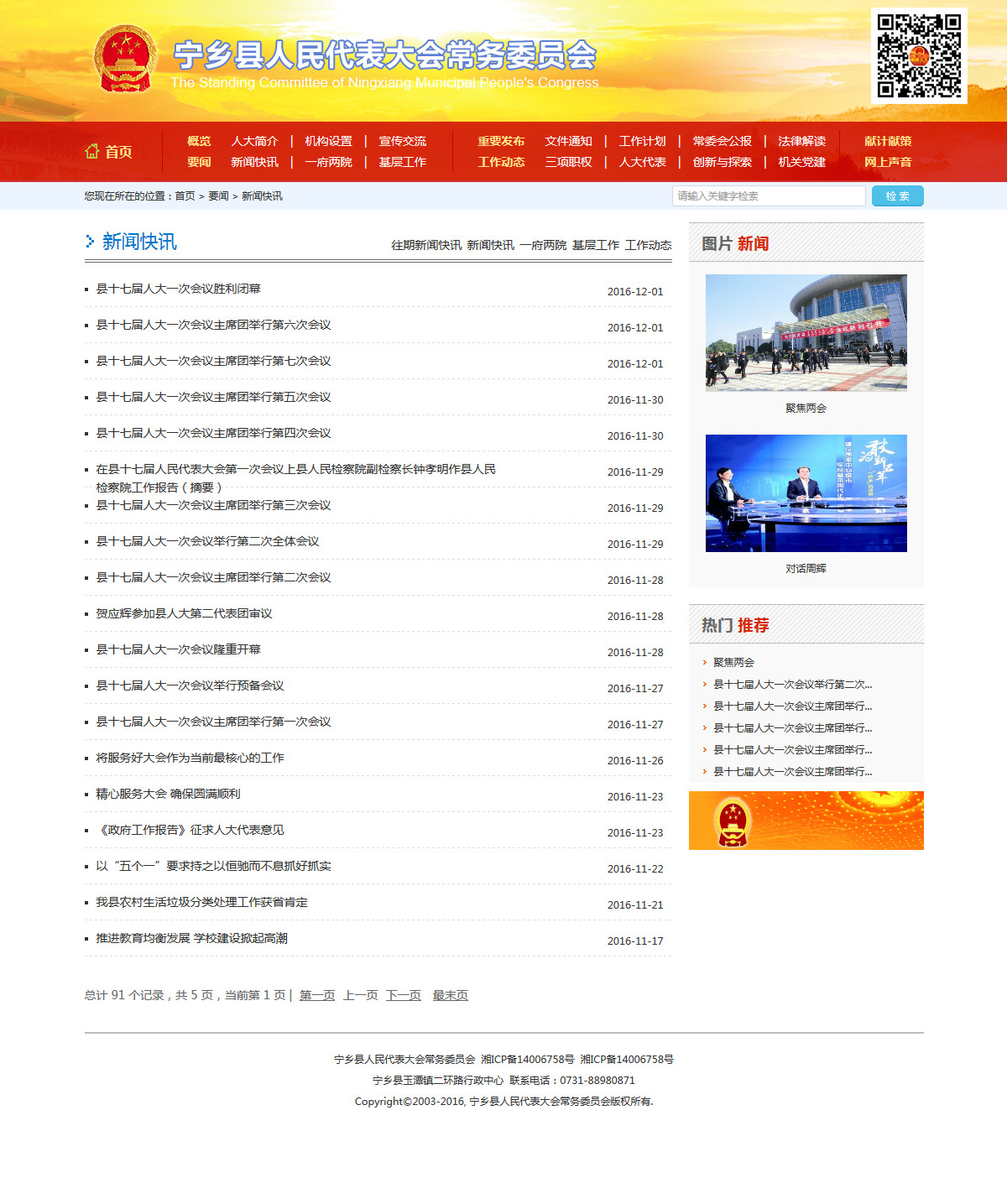Open the 聚焦两会 photo thumbnail
Image resolution: width=1007 pixels, height=1204 pixels.
(806, 333)
